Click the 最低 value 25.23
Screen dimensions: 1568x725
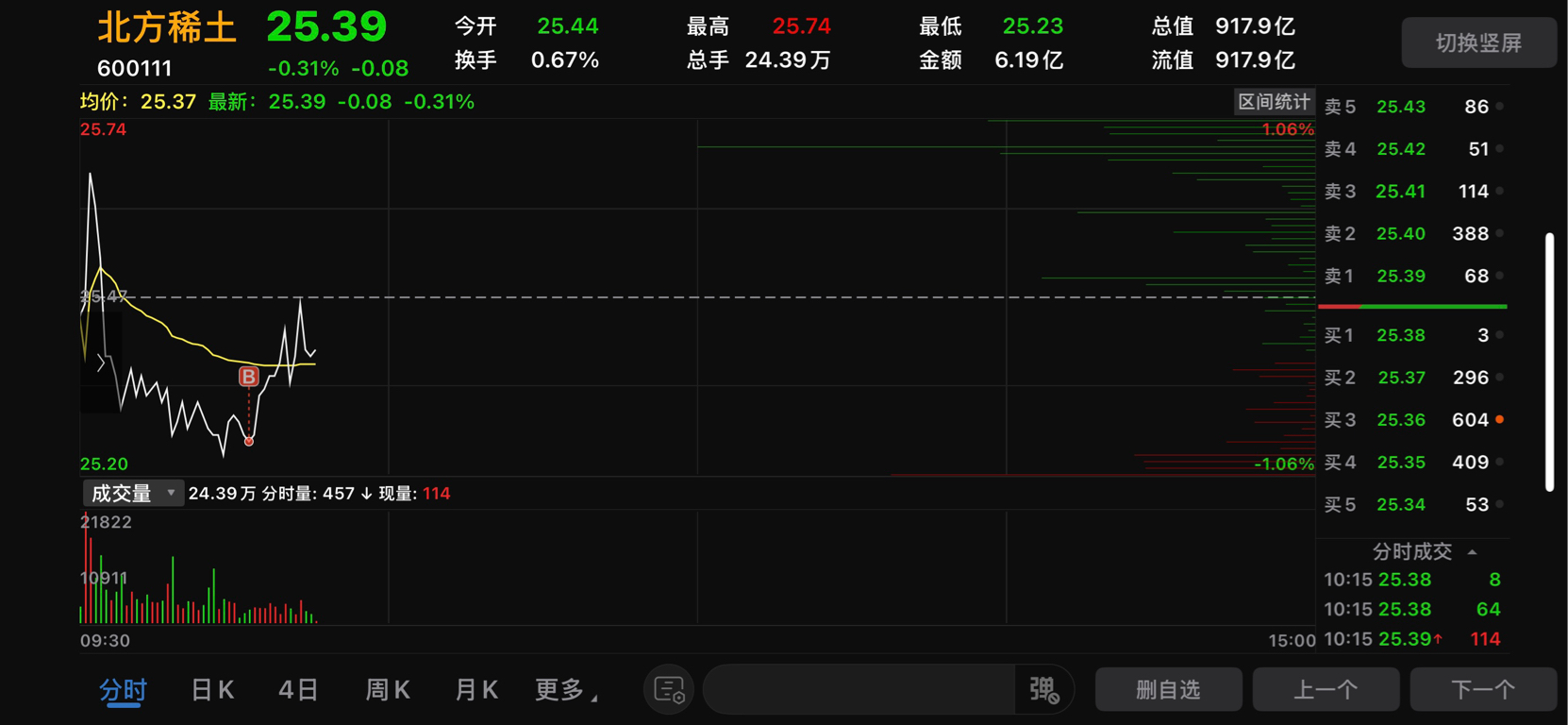point(1032,26)
